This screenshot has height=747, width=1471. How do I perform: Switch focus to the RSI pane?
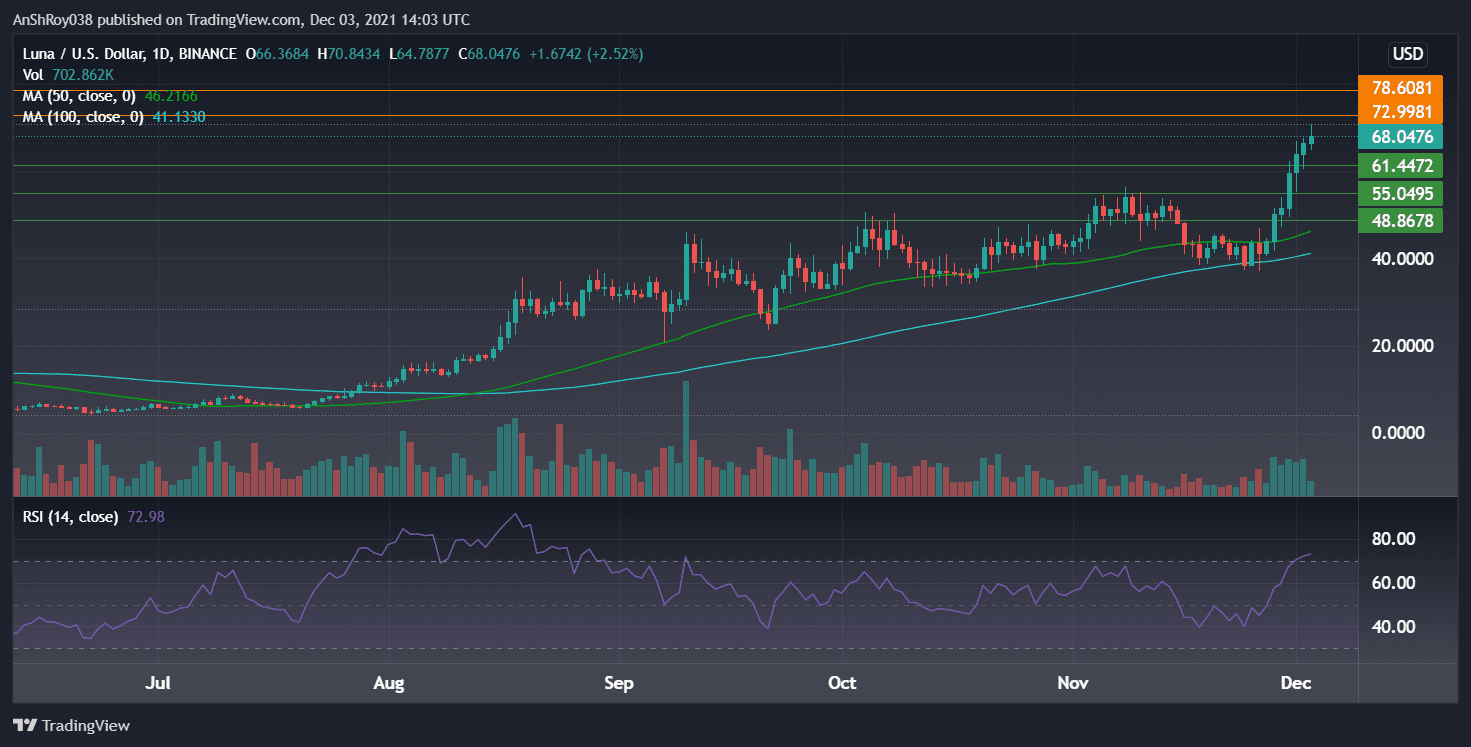(x=680, y=590)
